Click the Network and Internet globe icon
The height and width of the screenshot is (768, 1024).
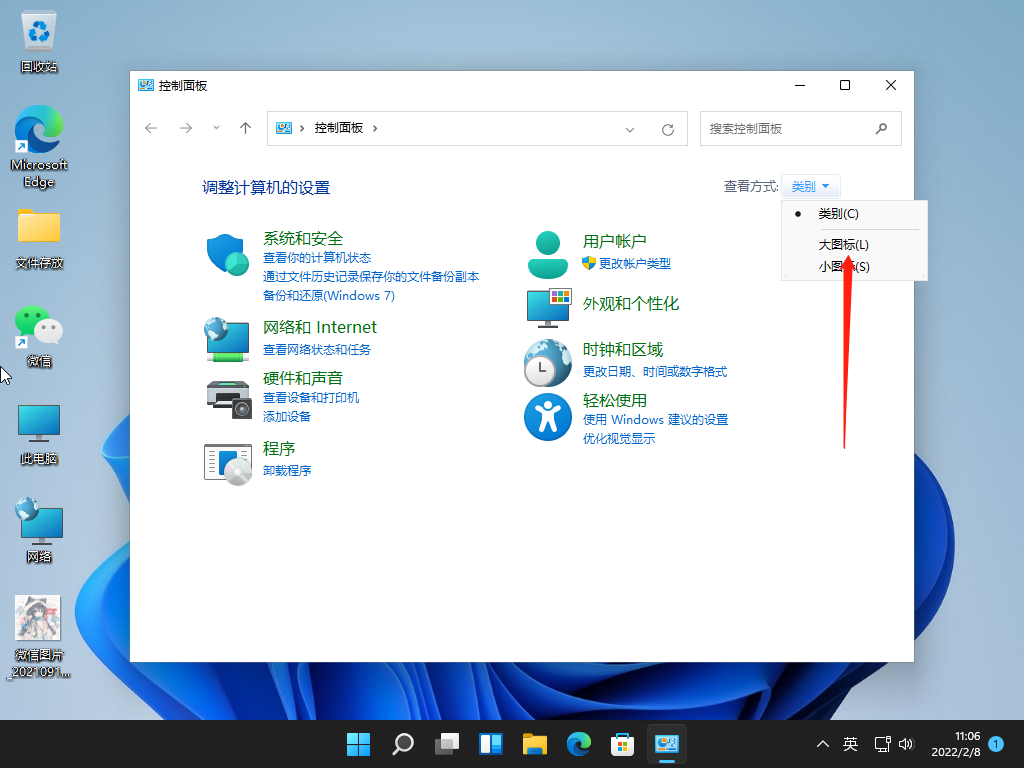(x=227, y=340)
